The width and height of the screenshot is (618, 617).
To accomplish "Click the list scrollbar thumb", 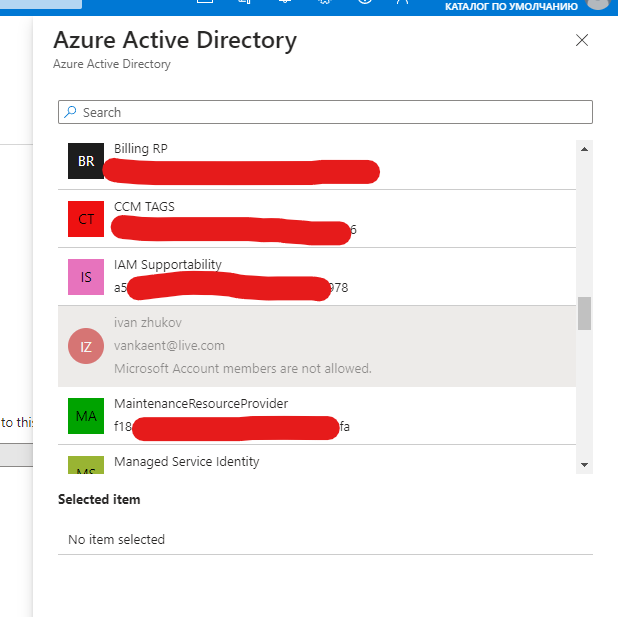I will (x=584, y=313).
